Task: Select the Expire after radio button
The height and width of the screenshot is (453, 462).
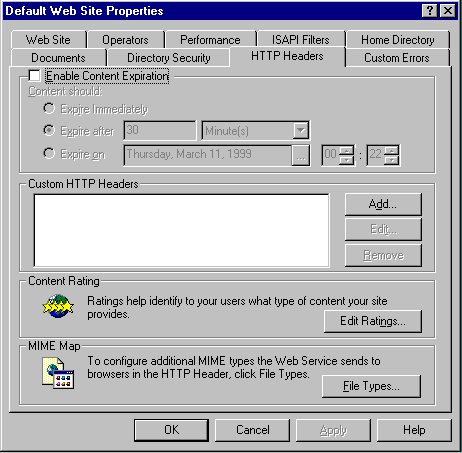Action: pyautogui.click(x=49, y=130)
